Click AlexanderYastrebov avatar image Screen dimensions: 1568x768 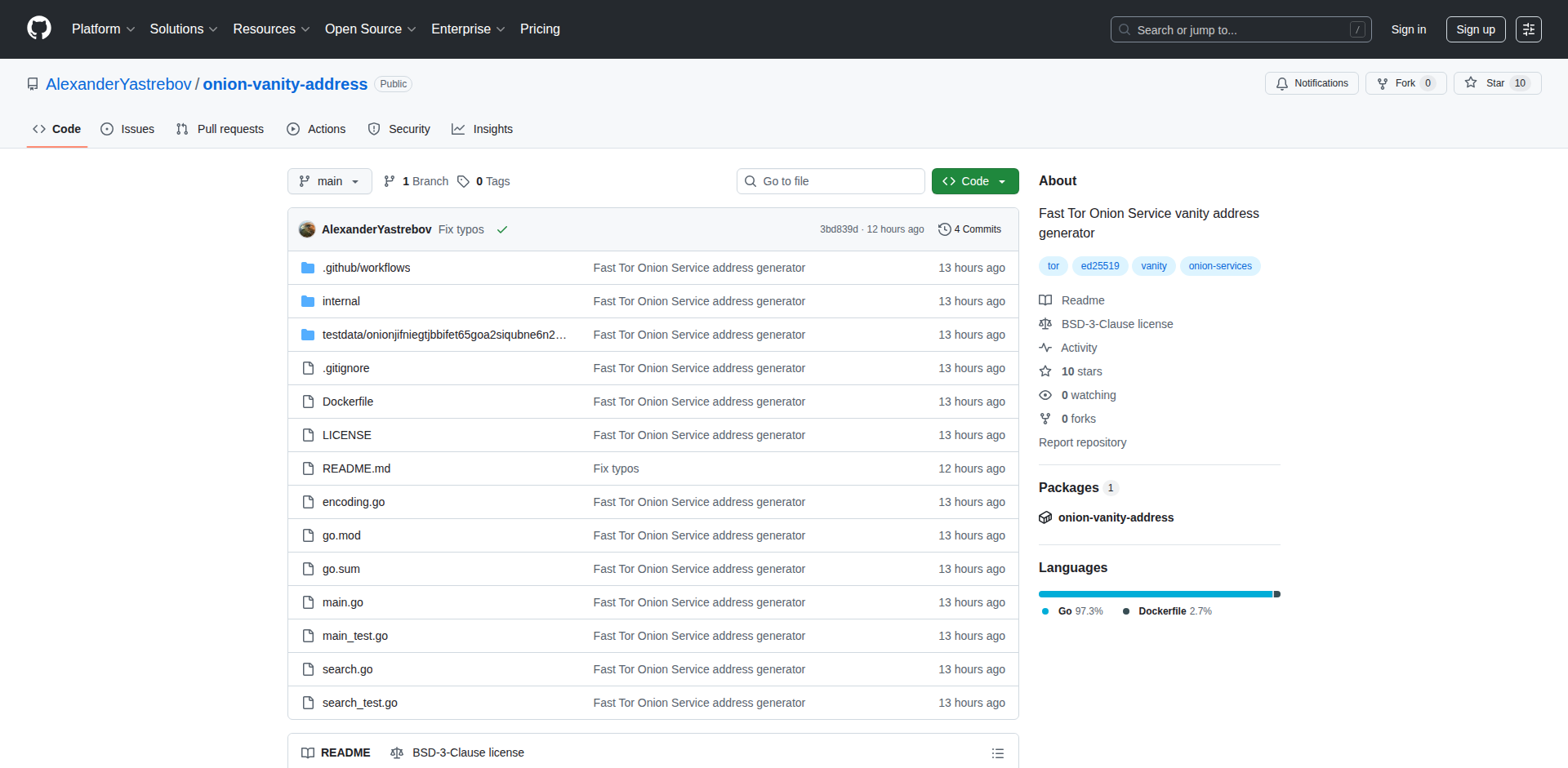[x=307, y=229]
